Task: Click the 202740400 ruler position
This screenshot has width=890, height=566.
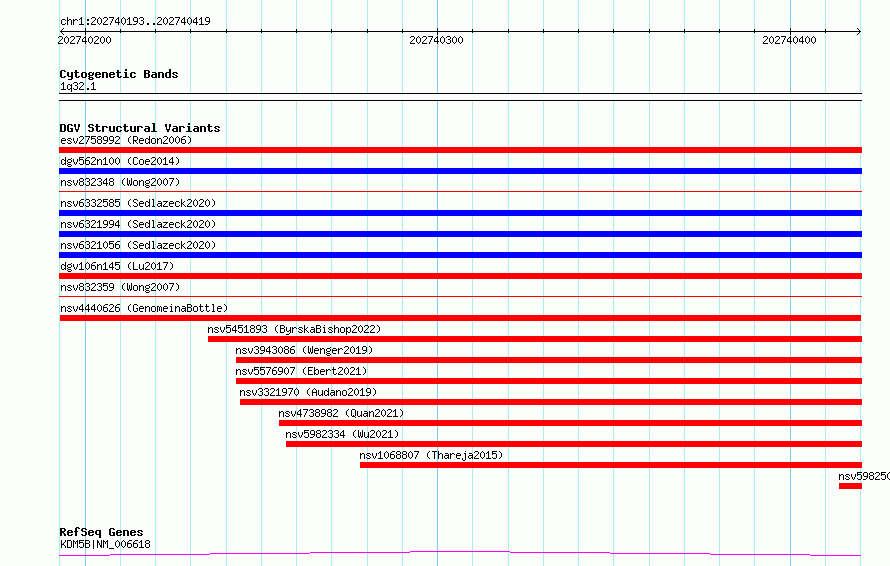Action: [x=790, y=40]
